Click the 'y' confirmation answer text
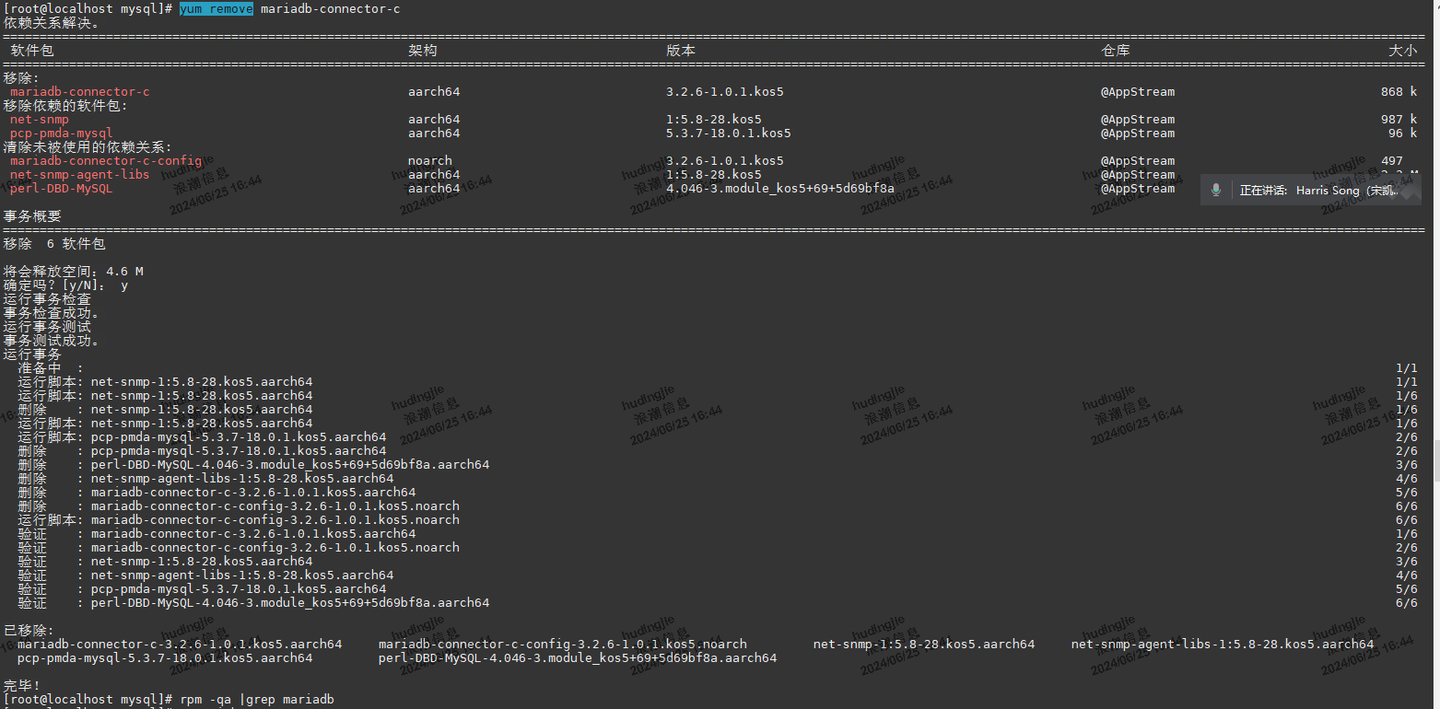1440x709 pixels. pos(124,285)
